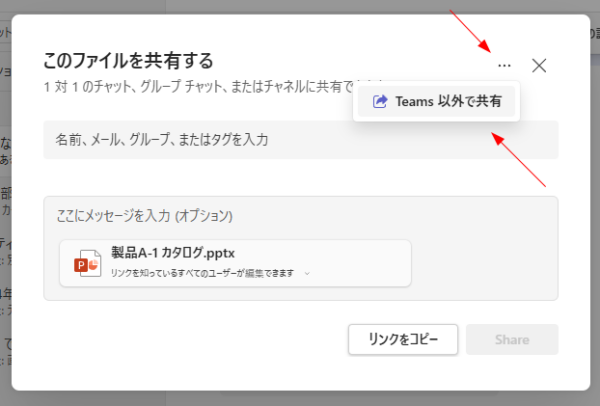Click the Share button
The height and width of the screenshot is (406, 600).
[x=512, y=339]
